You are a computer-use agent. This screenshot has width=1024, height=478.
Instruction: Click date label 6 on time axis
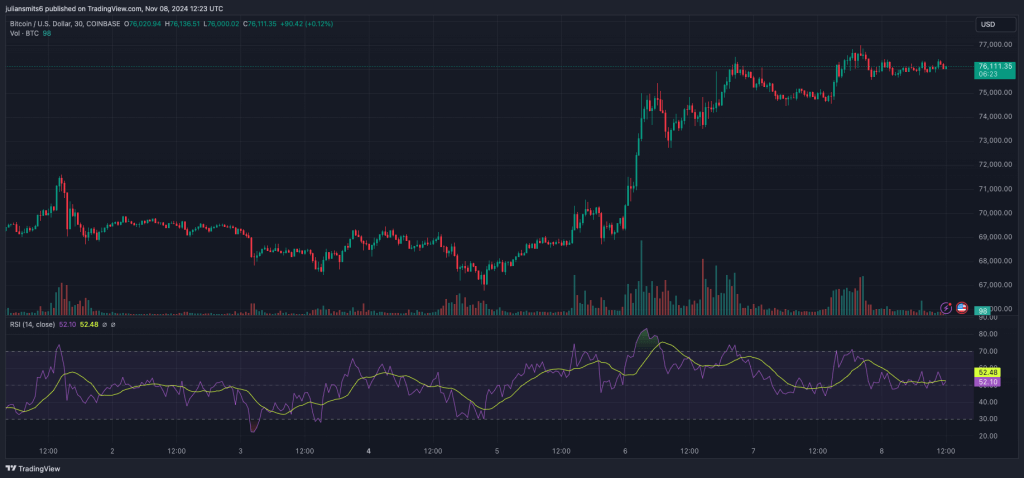pyautogui.click(x=625, y=451)
